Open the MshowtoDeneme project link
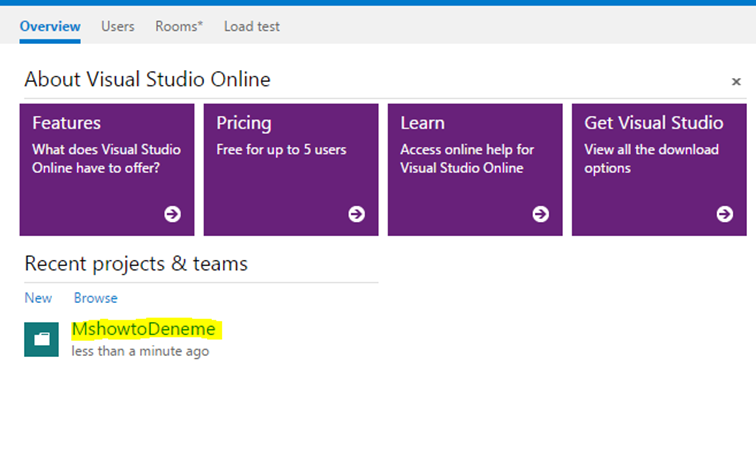 pos(144,329)
